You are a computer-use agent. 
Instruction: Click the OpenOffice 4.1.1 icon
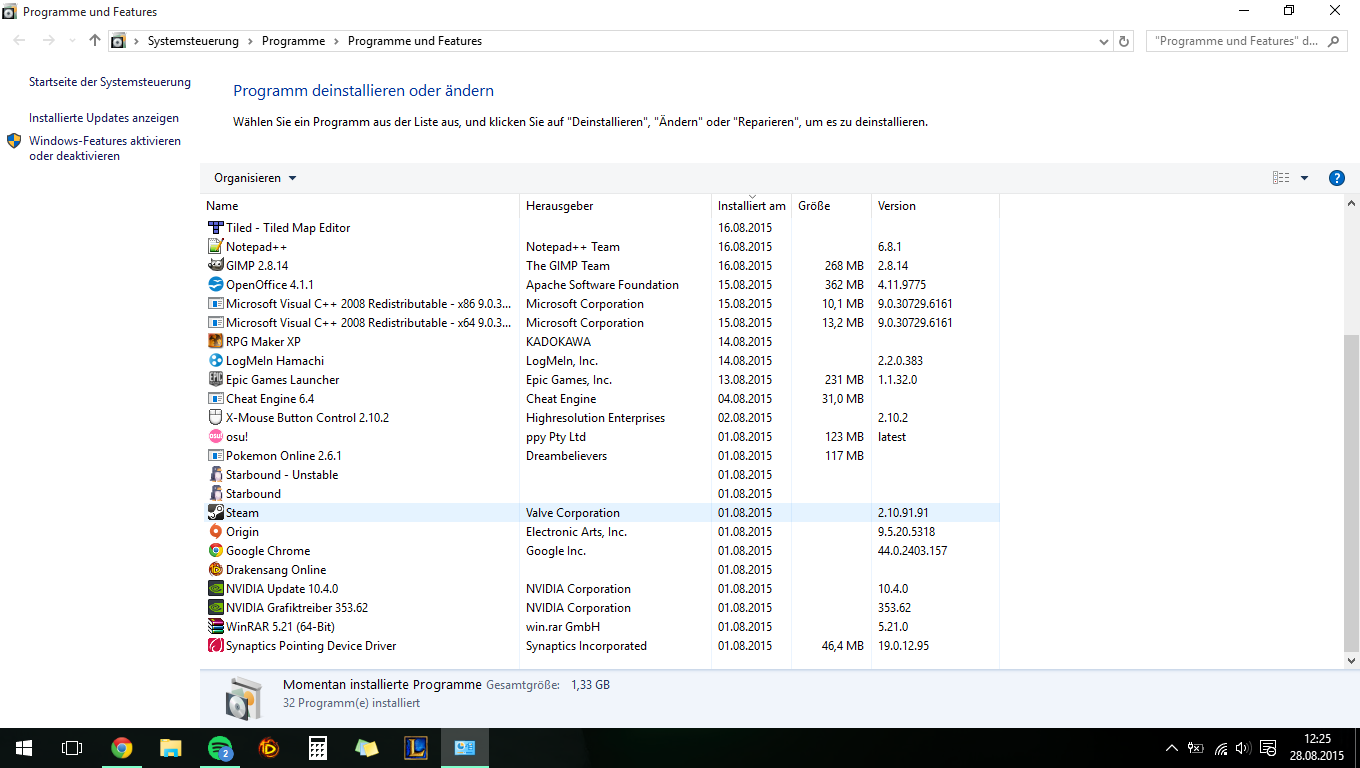point(215,285)
